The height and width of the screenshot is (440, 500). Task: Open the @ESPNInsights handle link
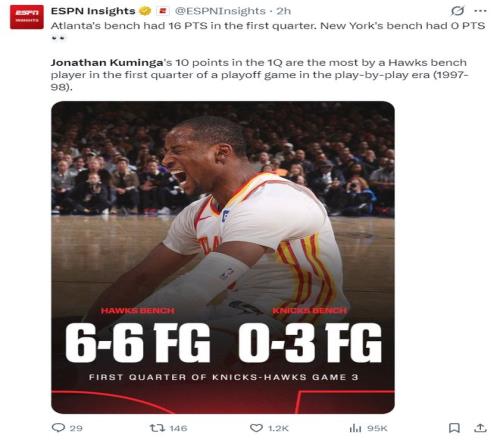tap(220, 11)
